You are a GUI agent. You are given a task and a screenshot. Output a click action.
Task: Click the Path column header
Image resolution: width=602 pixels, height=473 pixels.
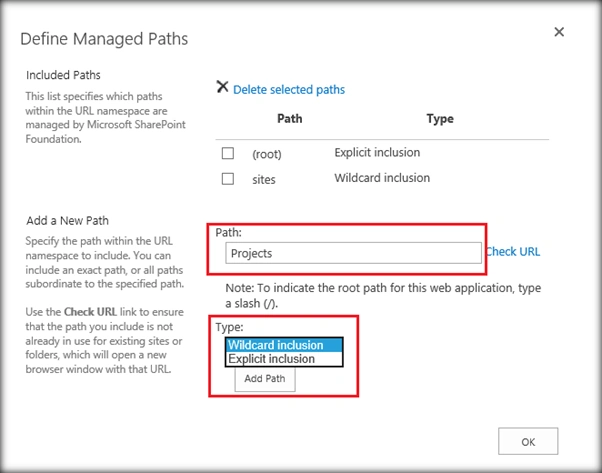[x=289, y=118]
